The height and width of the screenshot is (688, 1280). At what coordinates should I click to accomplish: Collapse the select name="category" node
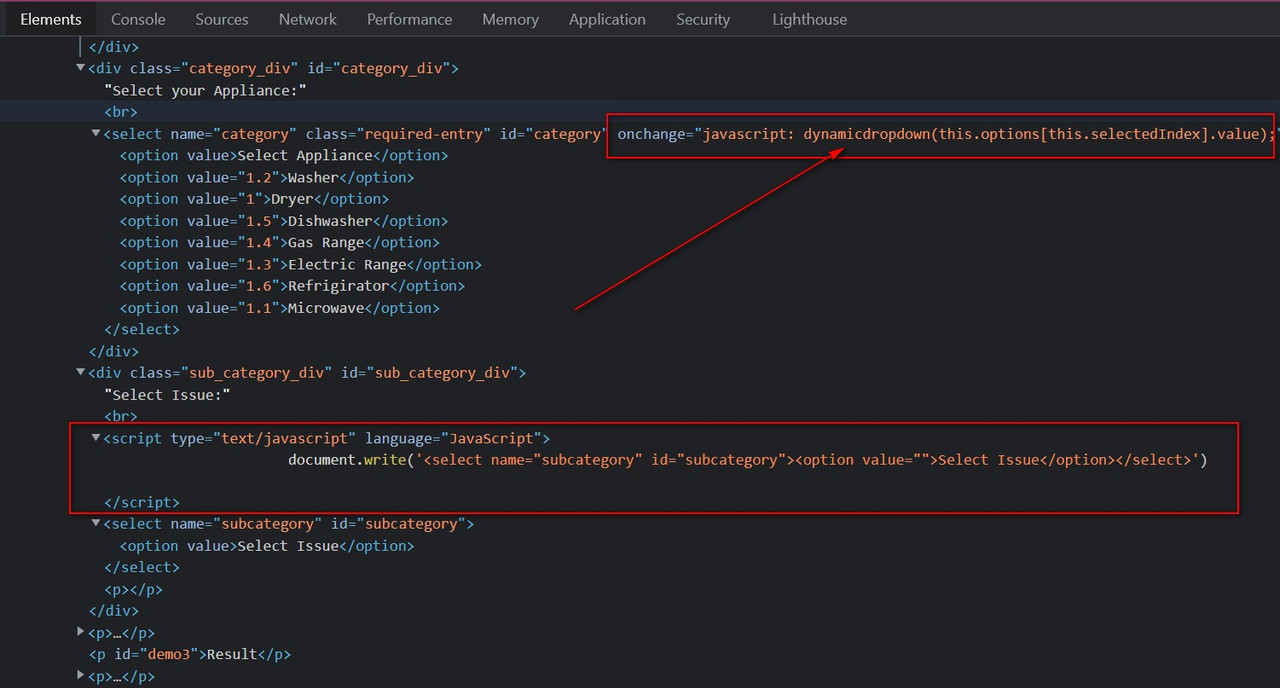tap(97, 134)
